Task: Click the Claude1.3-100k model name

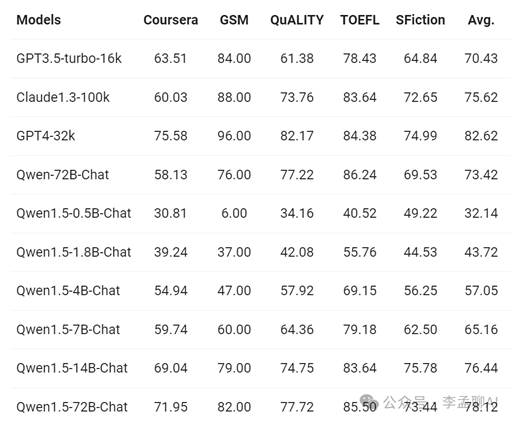Action: point(63,97)
